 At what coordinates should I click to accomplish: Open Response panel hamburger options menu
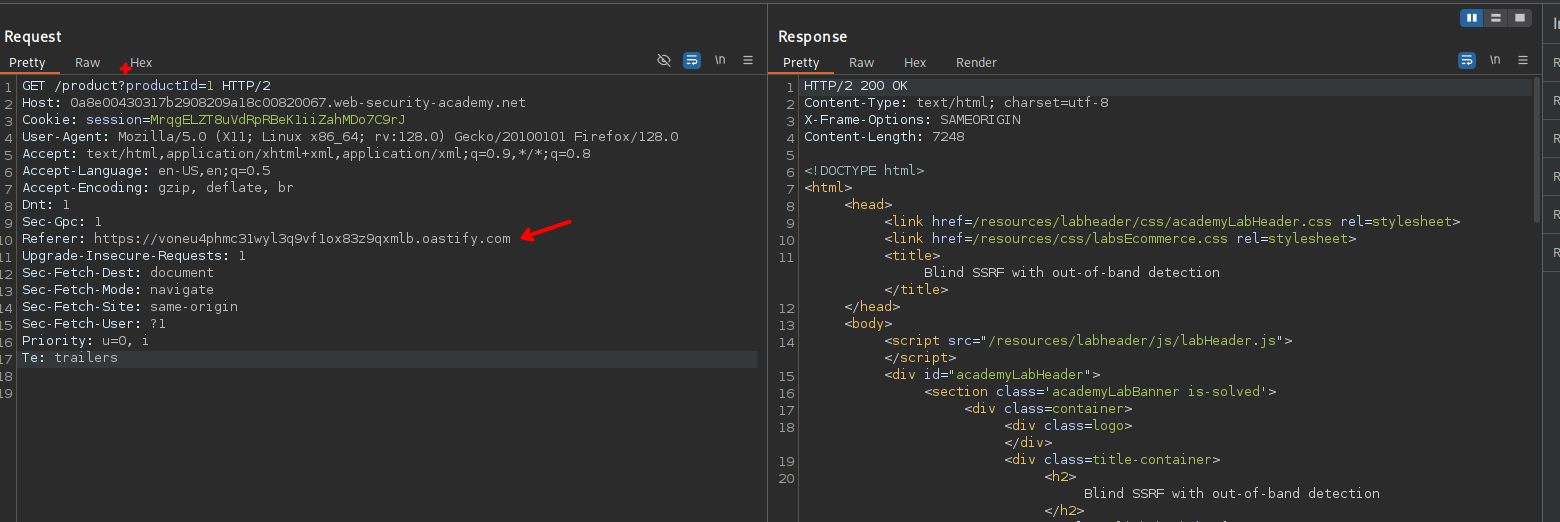[1523, 61]
